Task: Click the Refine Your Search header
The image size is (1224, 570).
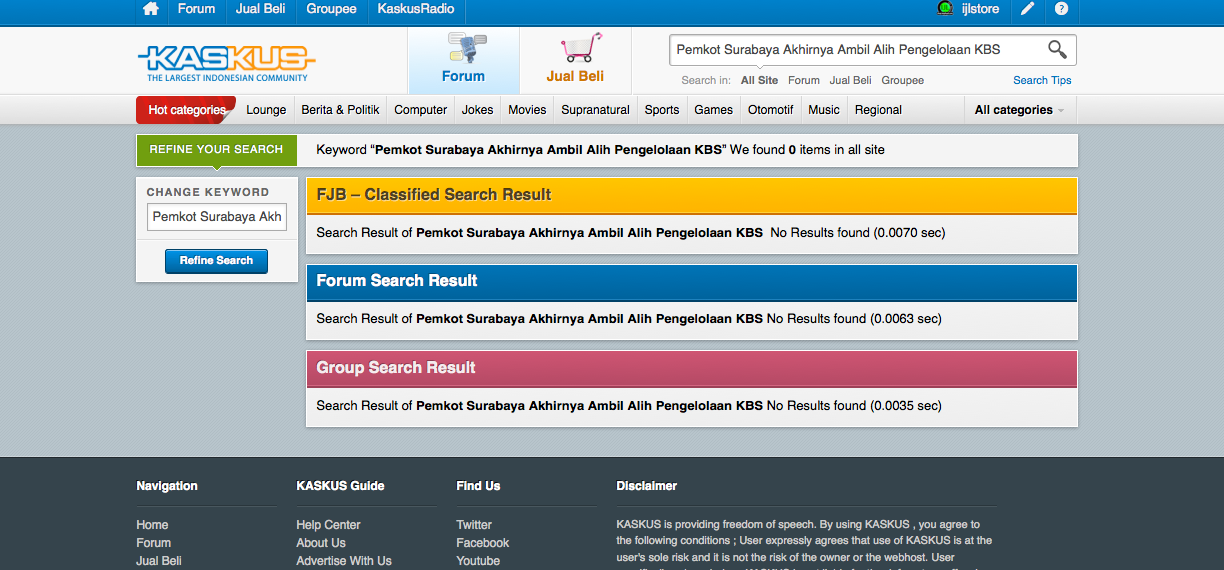Action: (216, 149)
